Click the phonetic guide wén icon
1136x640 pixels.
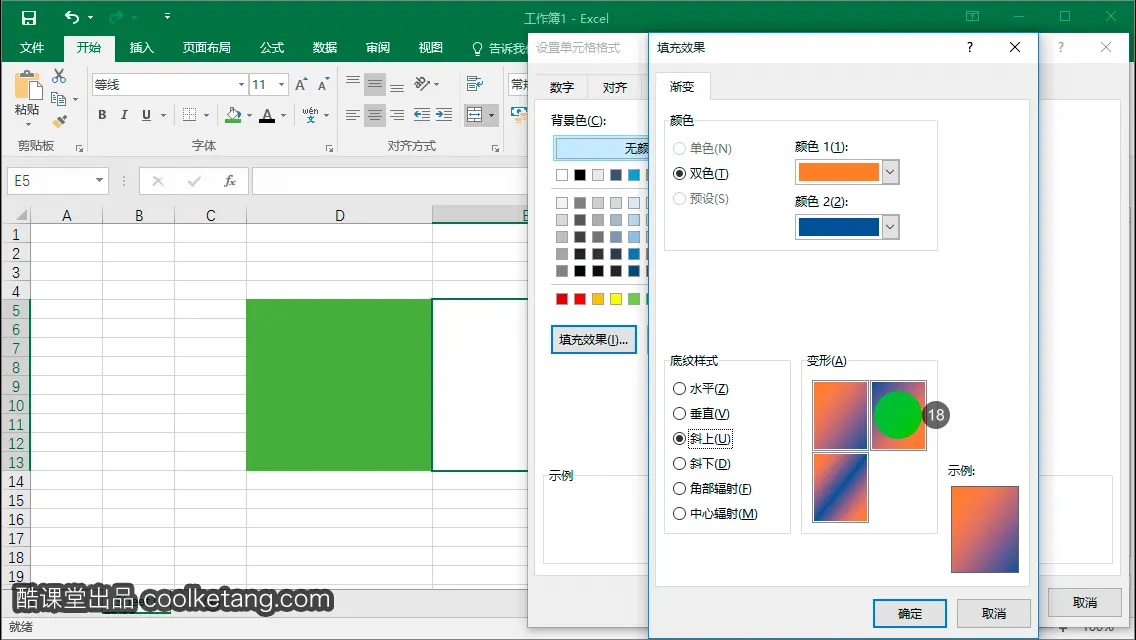tap(310, 115)
